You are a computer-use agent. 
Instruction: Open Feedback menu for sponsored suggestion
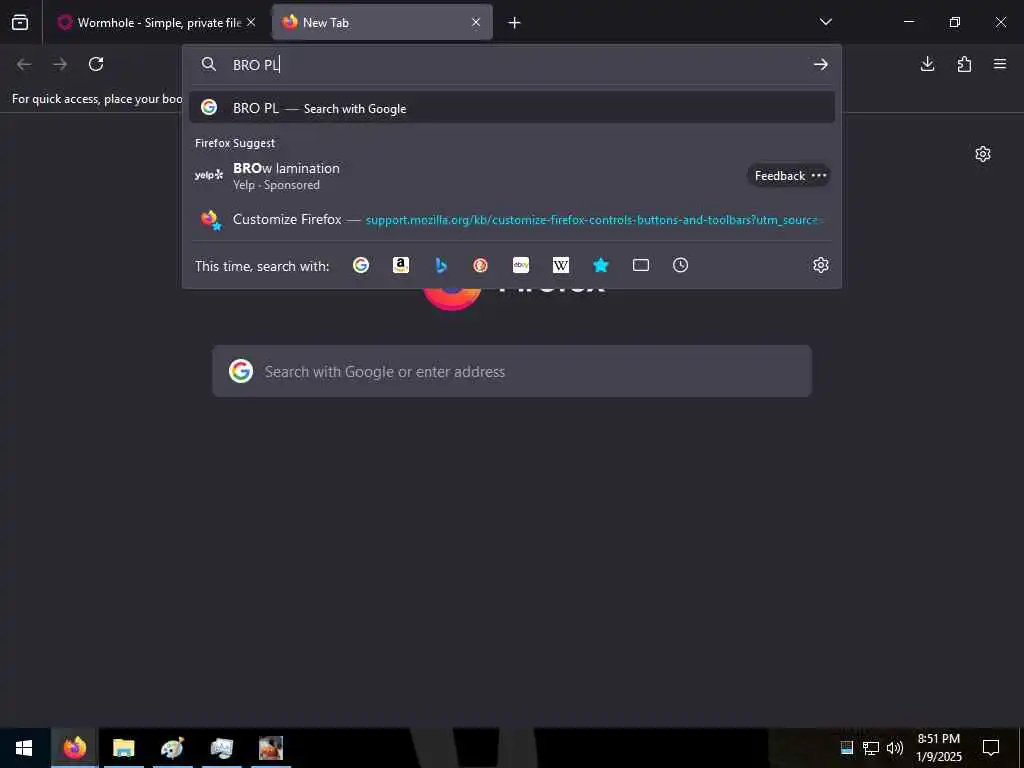[x=789, y=176]
